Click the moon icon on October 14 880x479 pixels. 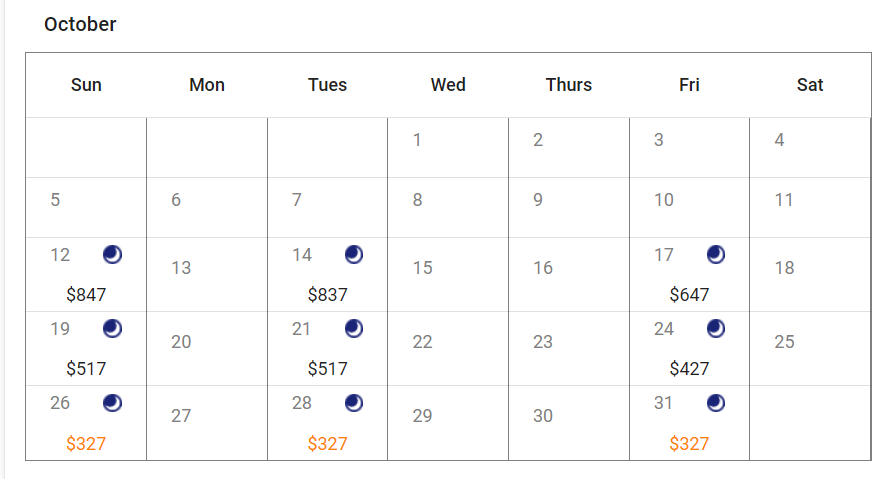pos(354,255)
